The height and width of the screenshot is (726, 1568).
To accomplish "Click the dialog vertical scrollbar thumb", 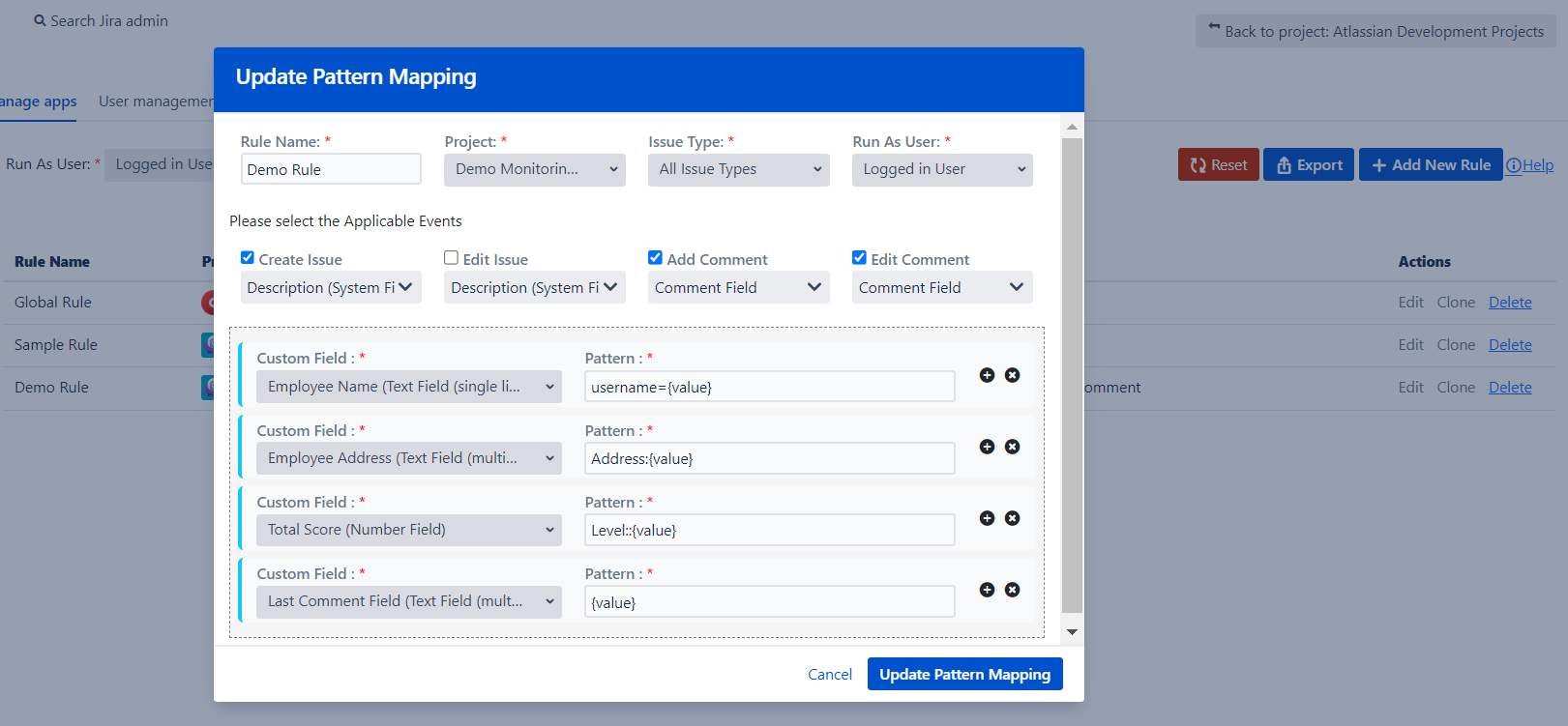I will 1072,375.
